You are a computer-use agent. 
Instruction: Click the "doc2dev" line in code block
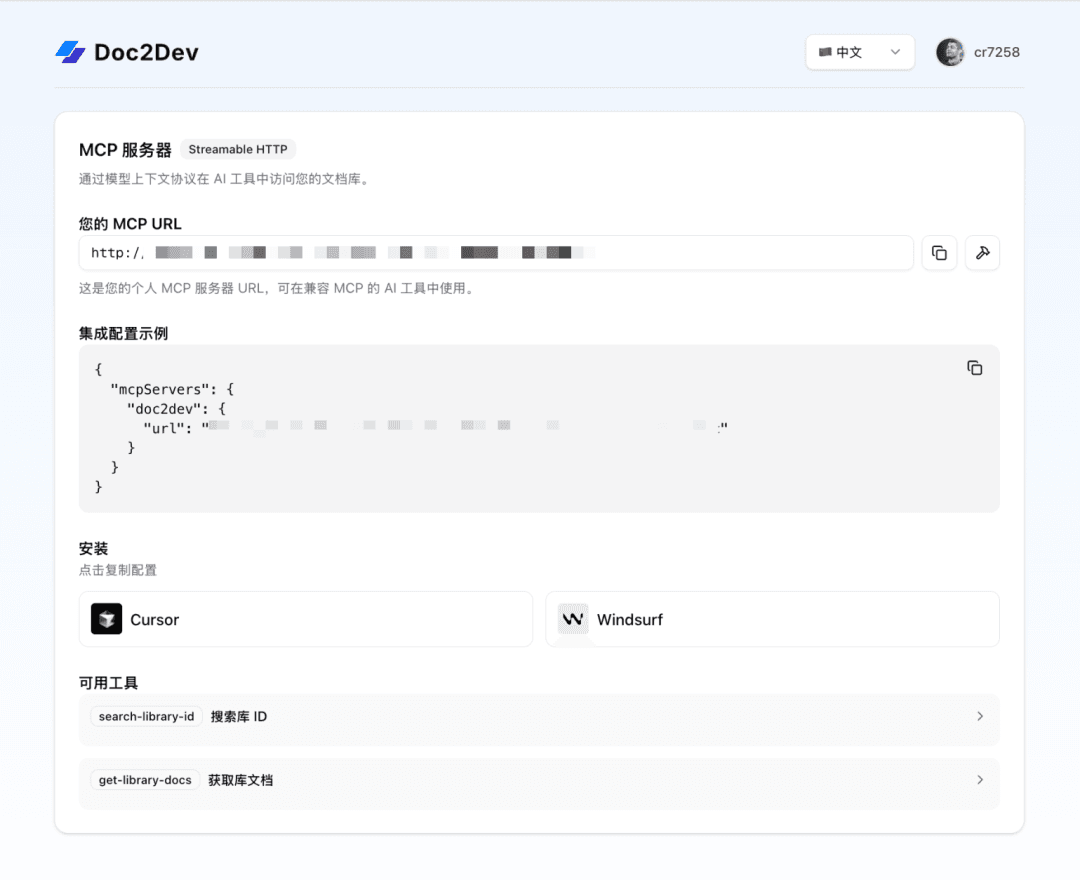coord(176,408)
